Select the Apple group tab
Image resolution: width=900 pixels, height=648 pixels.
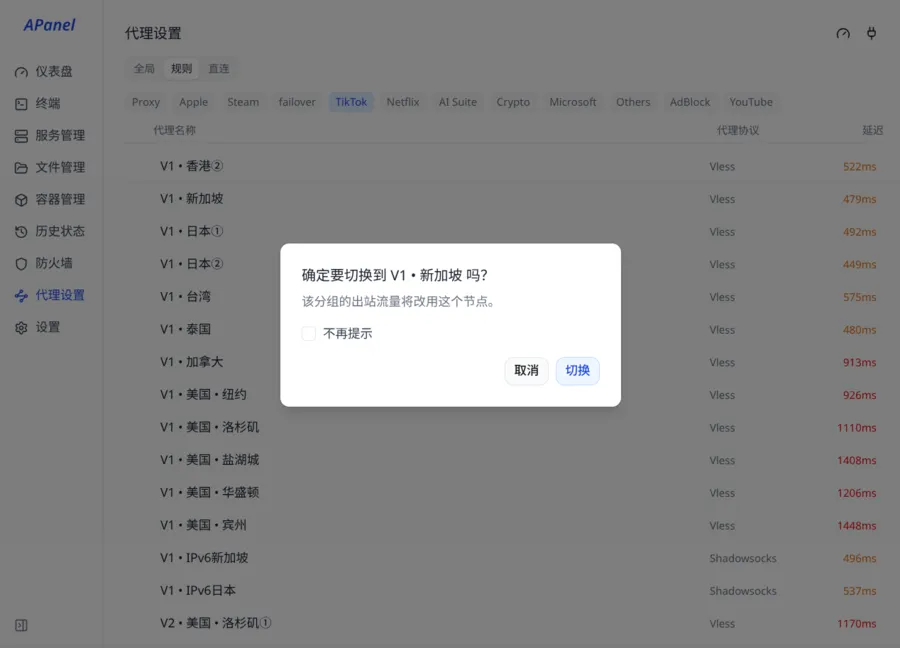193,102
